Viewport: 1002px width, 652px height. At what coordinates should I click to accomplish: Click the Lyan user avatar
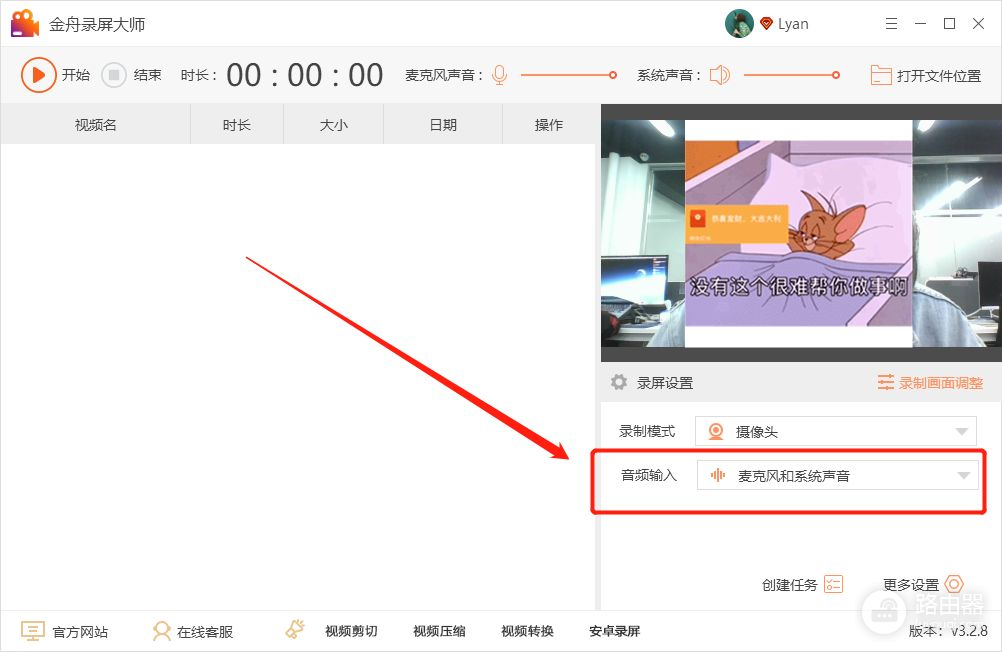click(739, 24)
